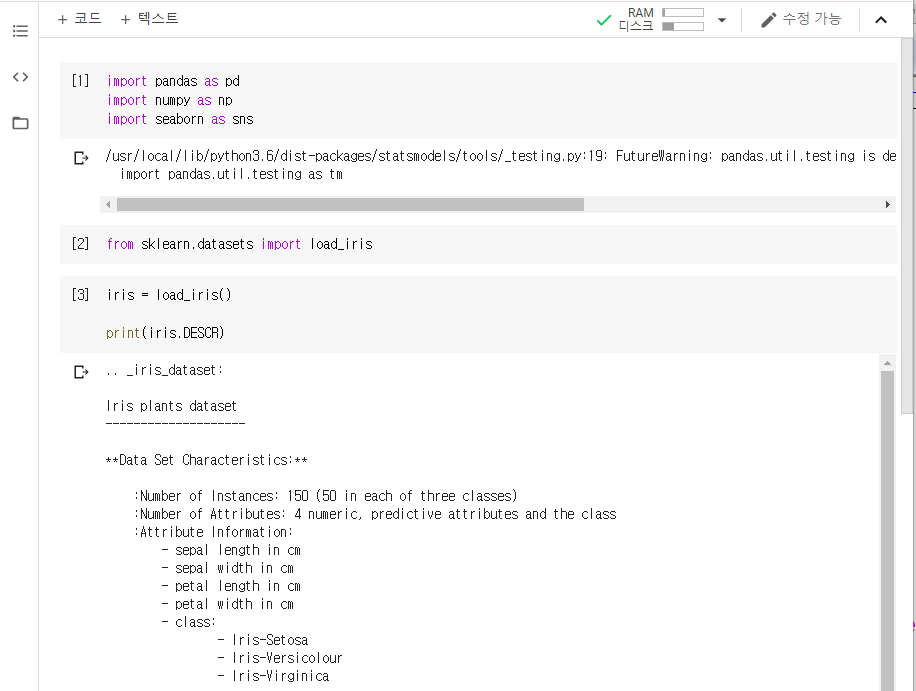Click left arrow of horizontal output scrollbar
The width and height of the screenshot is (916, 691).
pos(108,205)
